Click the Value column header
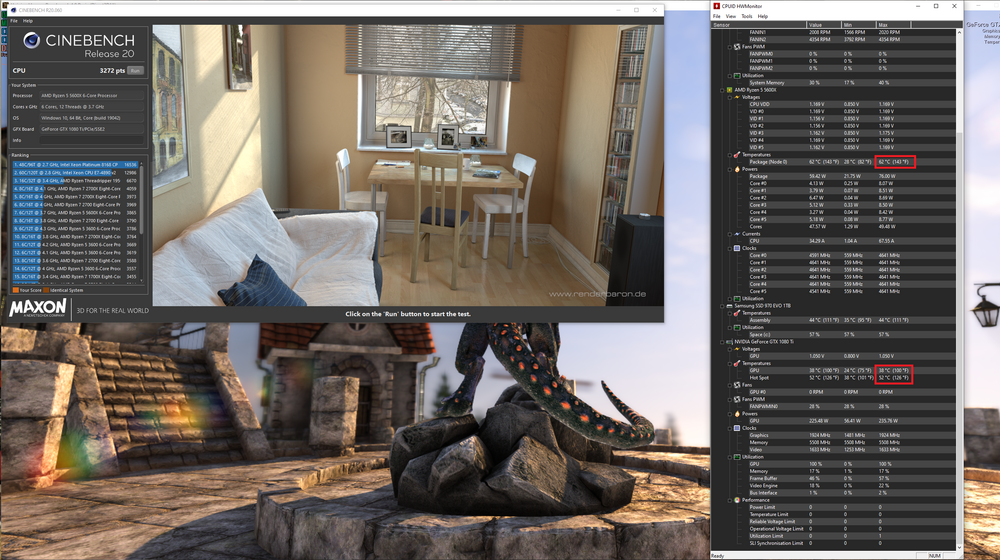This screenshot has height=560, width=1000. tap(824, 25)
